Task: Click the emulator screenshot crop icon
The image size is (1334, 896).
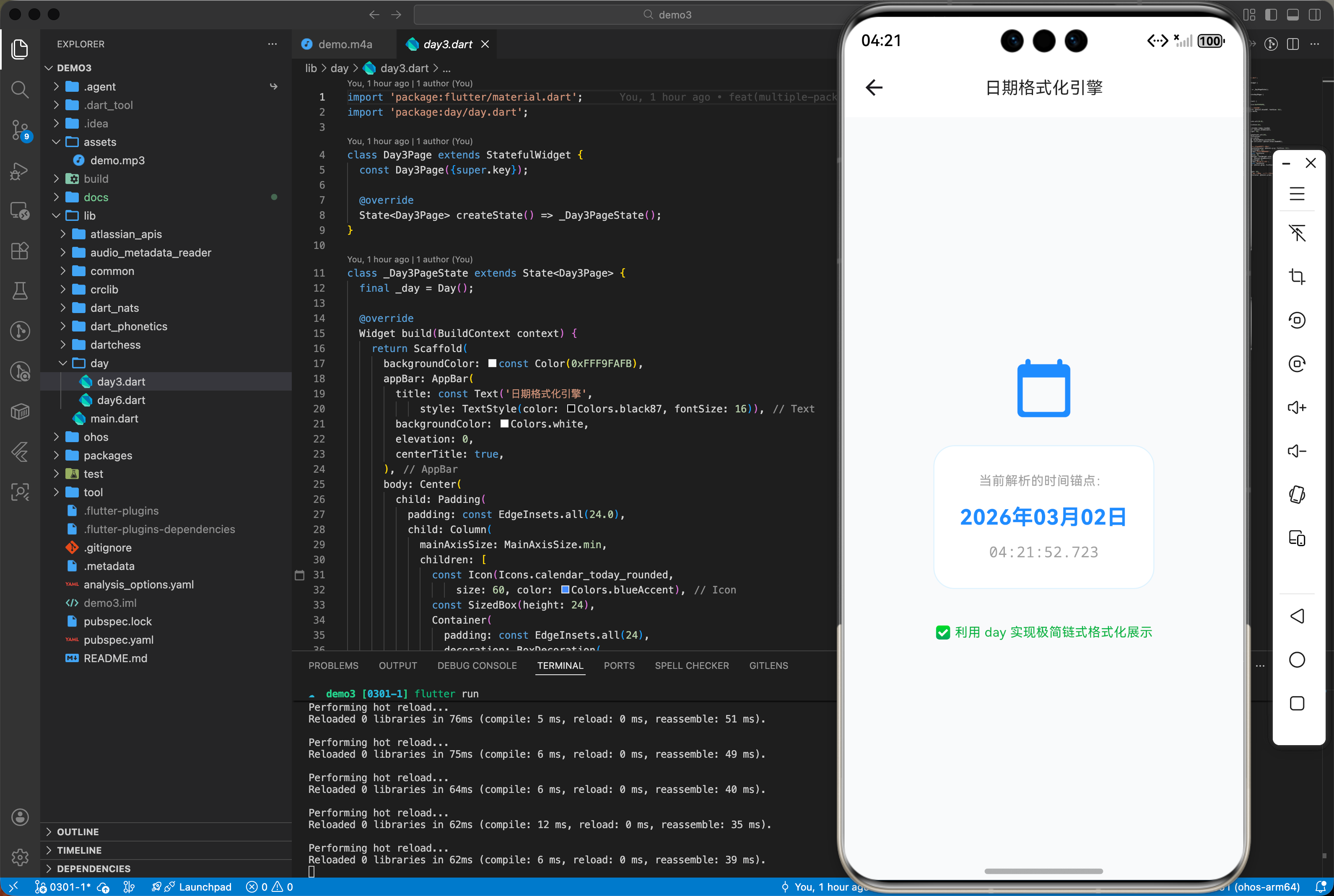Action: (1296, 277)
